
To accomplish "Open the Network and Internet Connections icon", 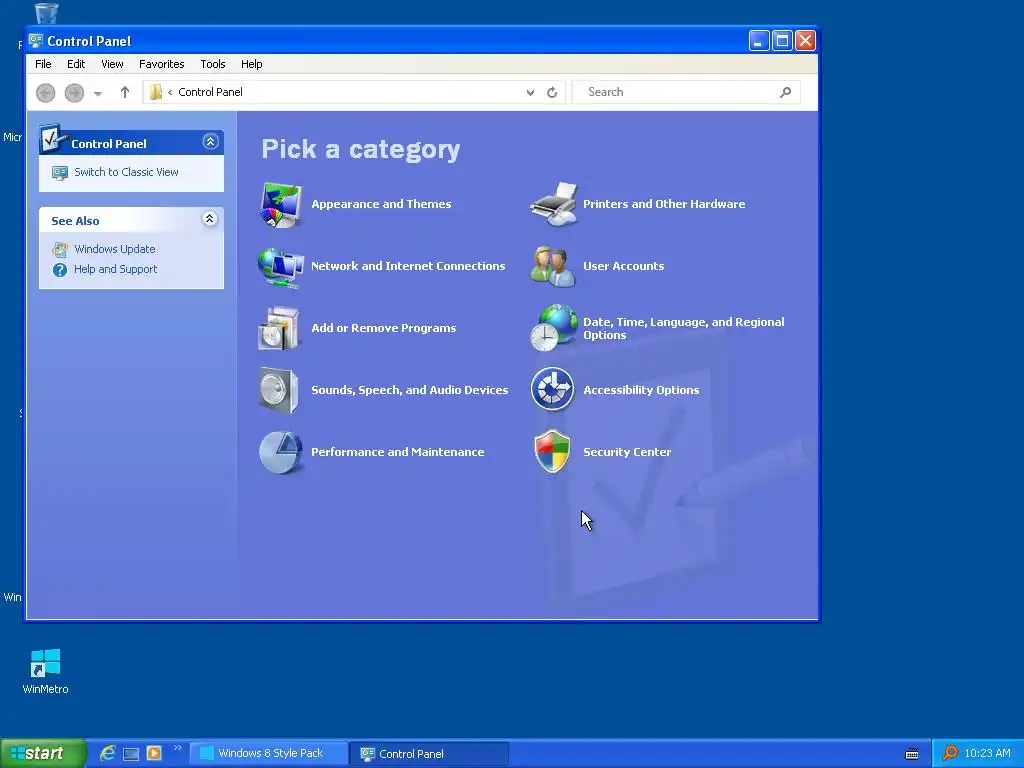I will (x=281, y=266).
